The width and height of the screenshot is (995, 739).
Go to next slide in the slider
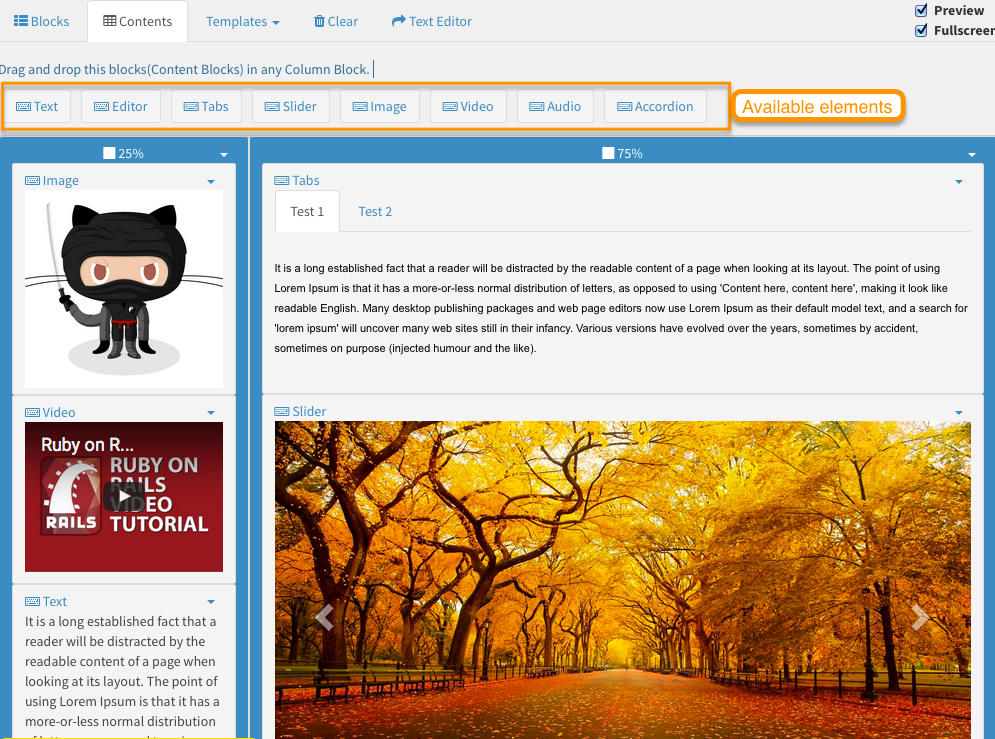(x=919, y=618)
